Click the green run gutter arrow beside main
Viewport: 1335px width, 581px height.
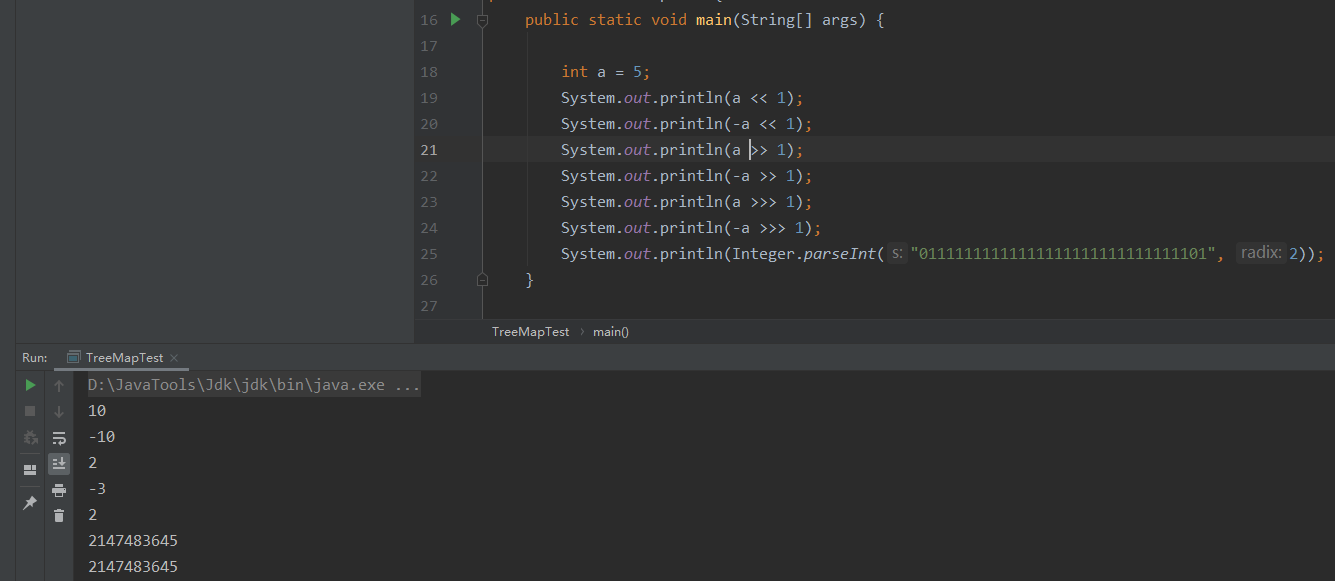point(455,19)
